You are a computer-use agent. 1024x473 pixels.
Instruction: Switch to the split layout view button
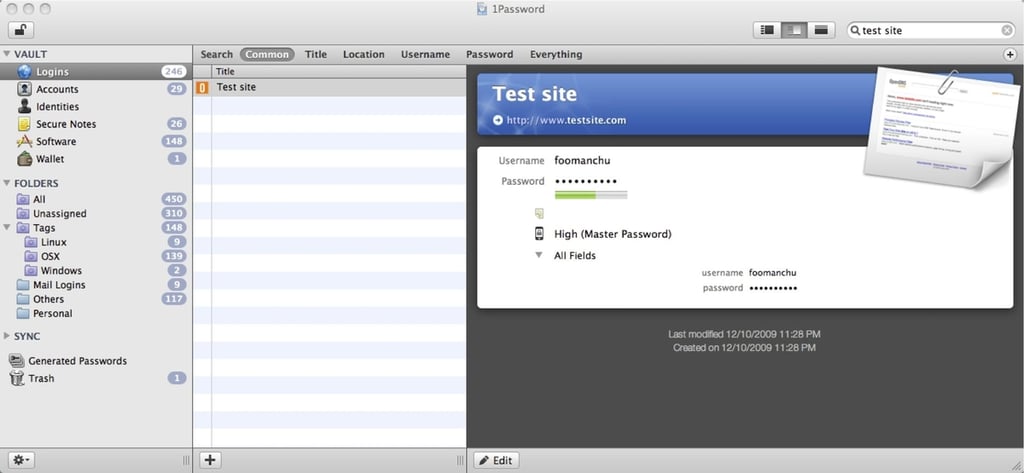[x=794, y=30]
